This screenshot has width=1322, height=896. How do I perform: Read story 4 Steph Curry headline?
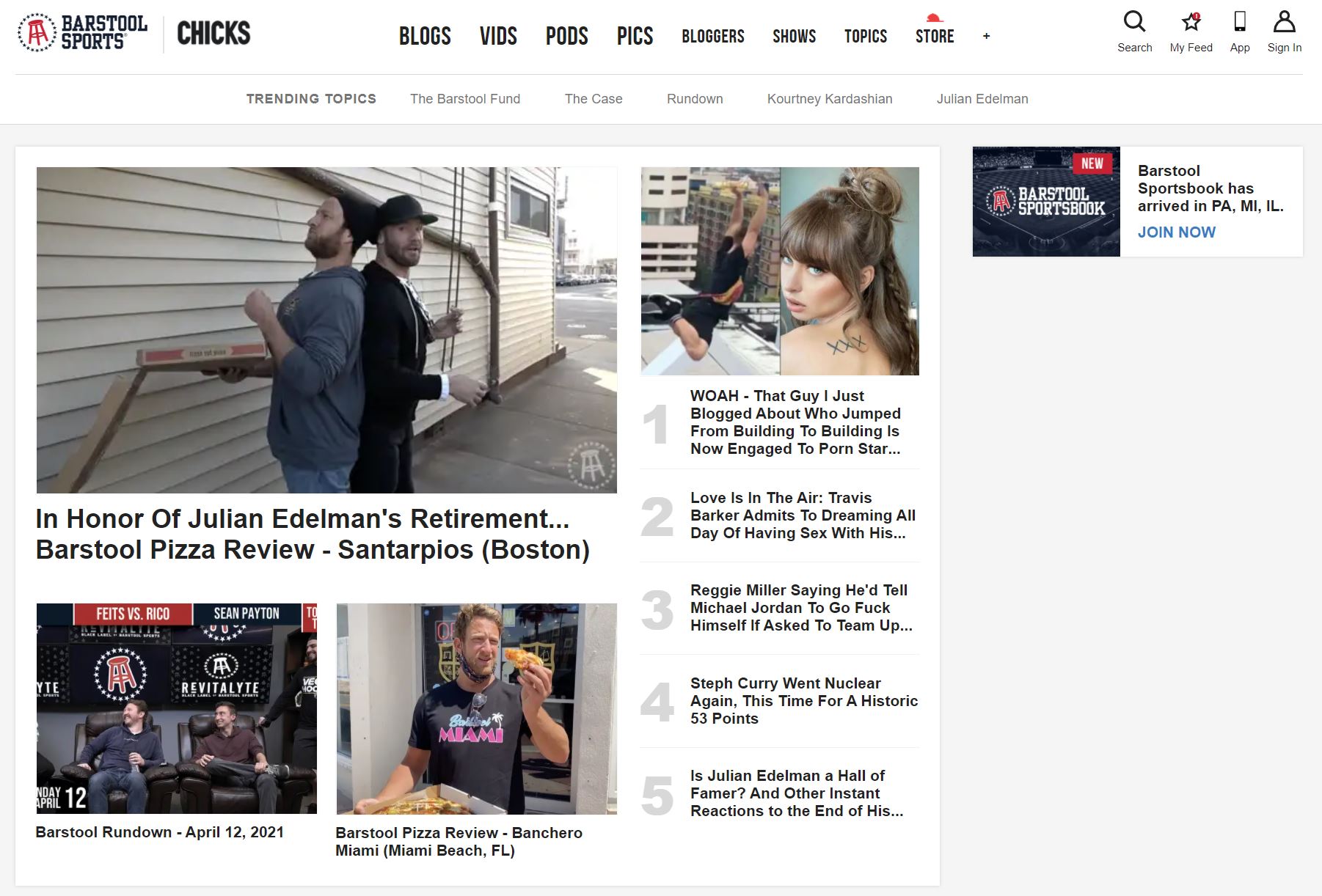click(x=804, y=701)
